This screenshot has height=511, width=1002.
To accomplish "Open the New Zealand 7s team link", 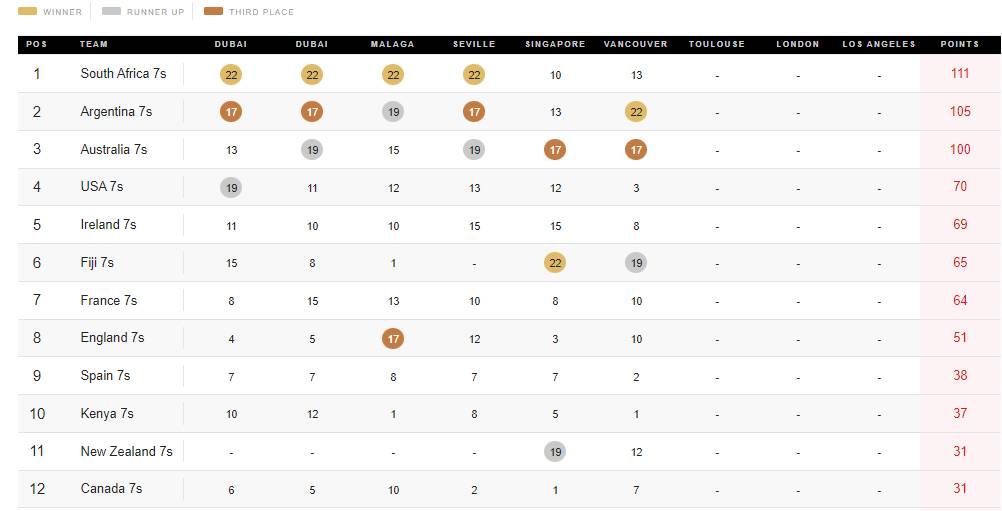I will point(127,451).
